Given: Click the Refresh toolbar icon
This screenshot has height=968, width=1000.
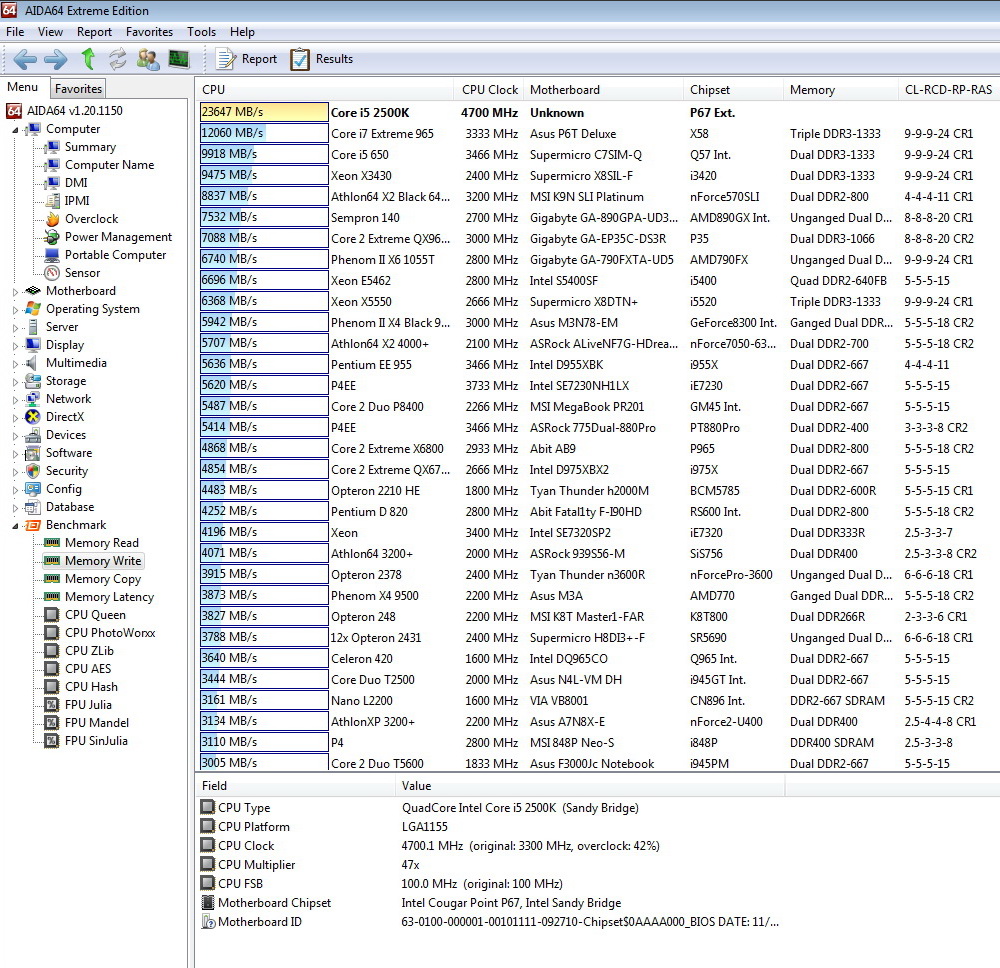Looking at the screenshot, I should 117,59.
